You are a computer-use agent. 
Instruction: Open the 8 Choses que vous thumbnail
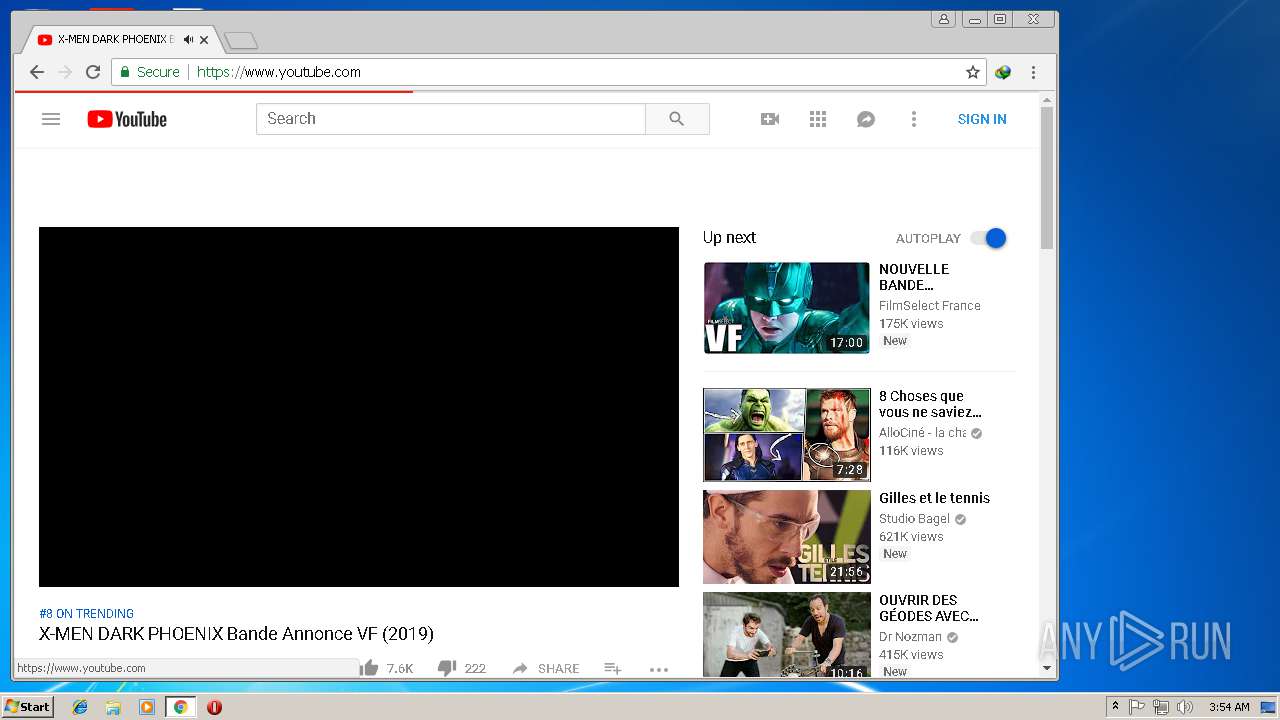787,435
